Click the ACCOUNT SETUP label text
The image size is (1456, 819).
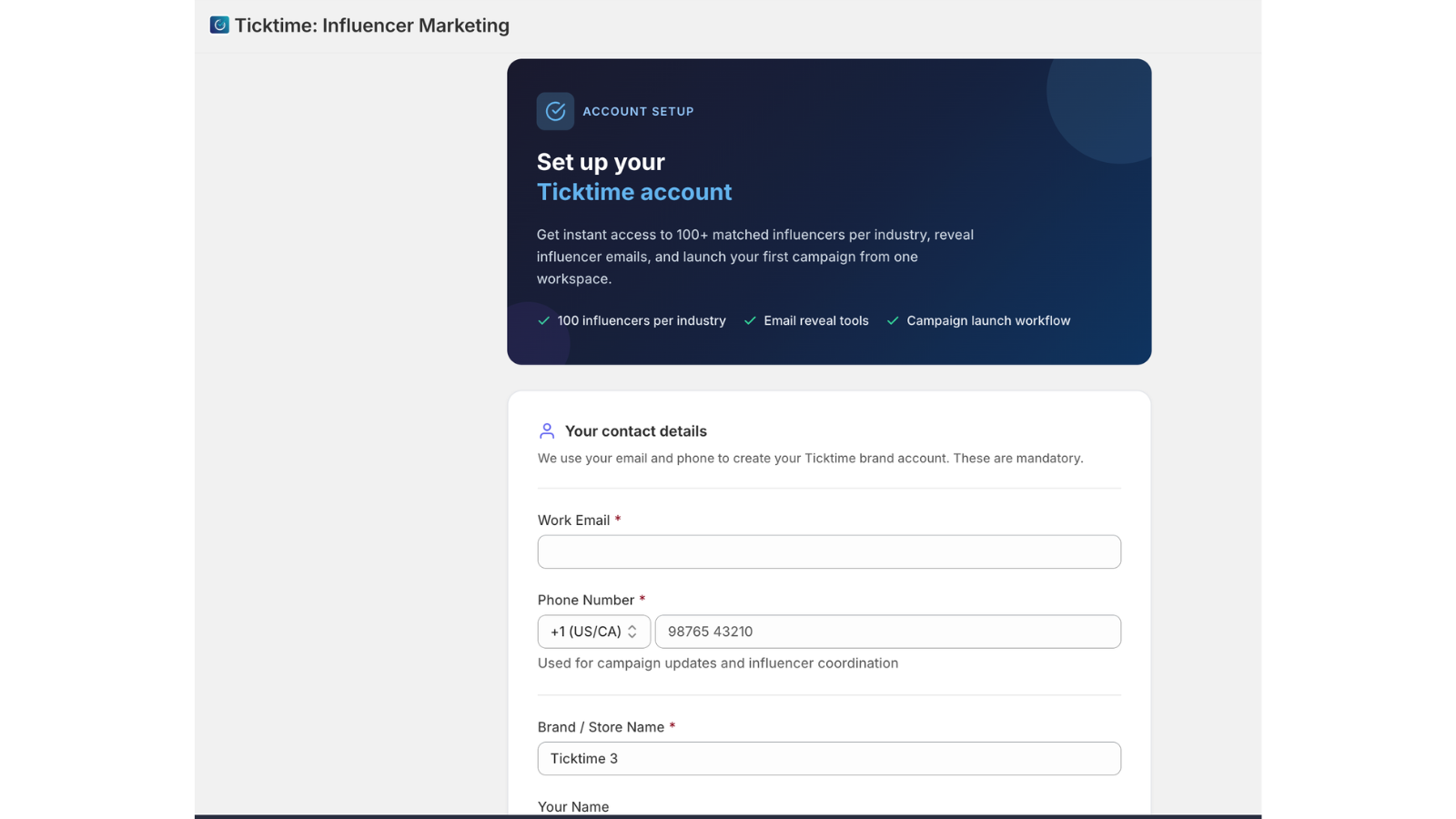click(638, 111)
